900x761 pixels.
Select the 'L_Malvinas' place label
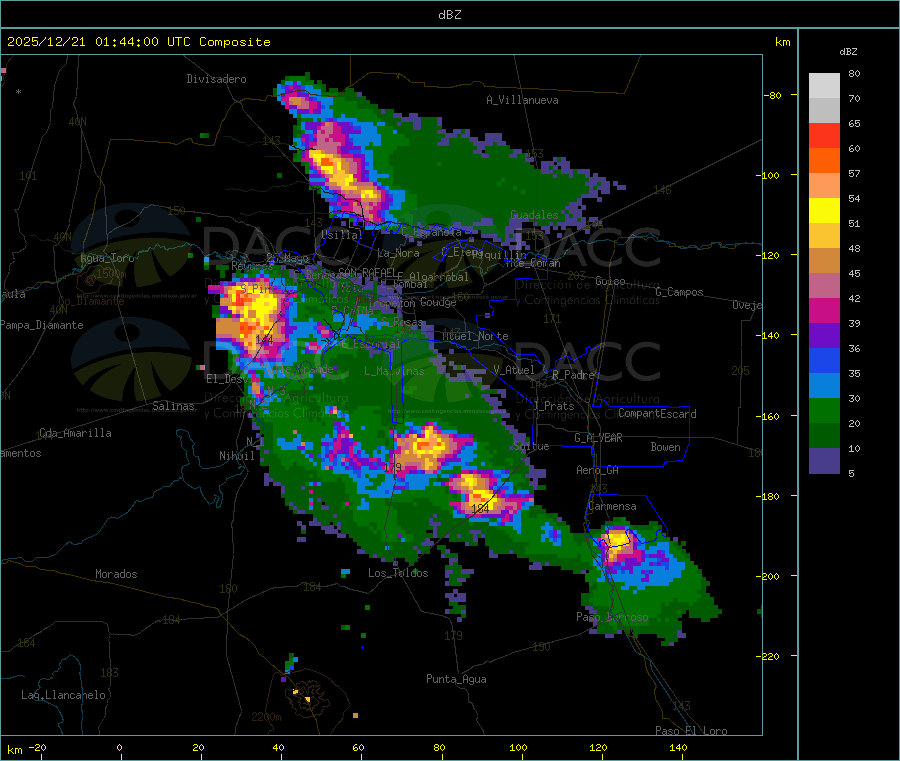tap(394, 371)
